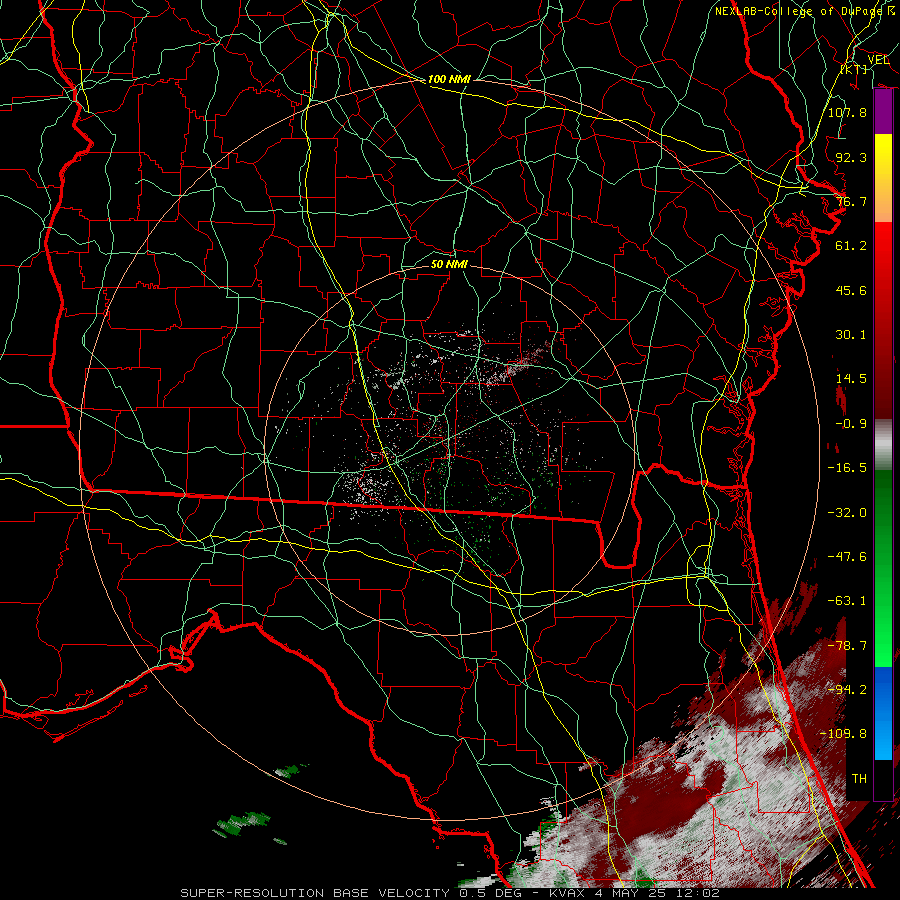Click the 76.7 velocity scale value
Image resolution: width=900 pixels, height=900 pixels.
851,201
